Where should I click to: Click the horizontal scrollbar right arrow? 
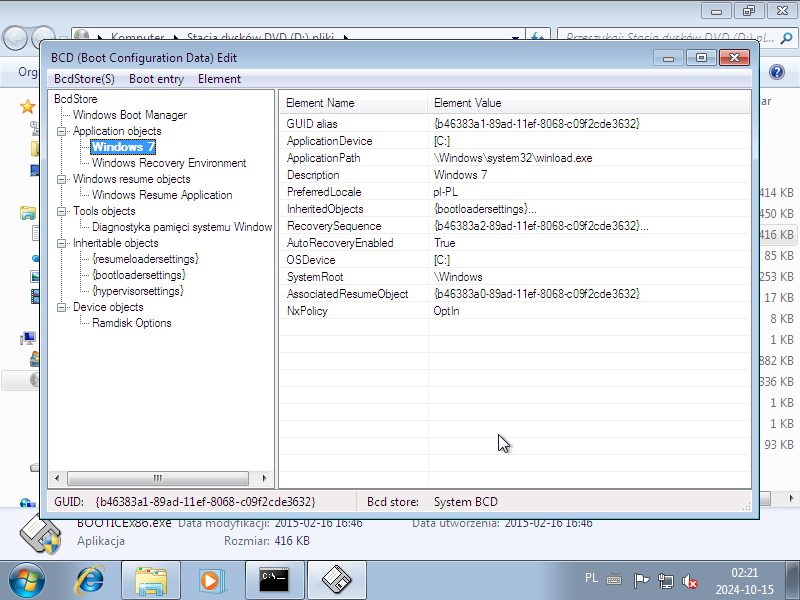264,478
